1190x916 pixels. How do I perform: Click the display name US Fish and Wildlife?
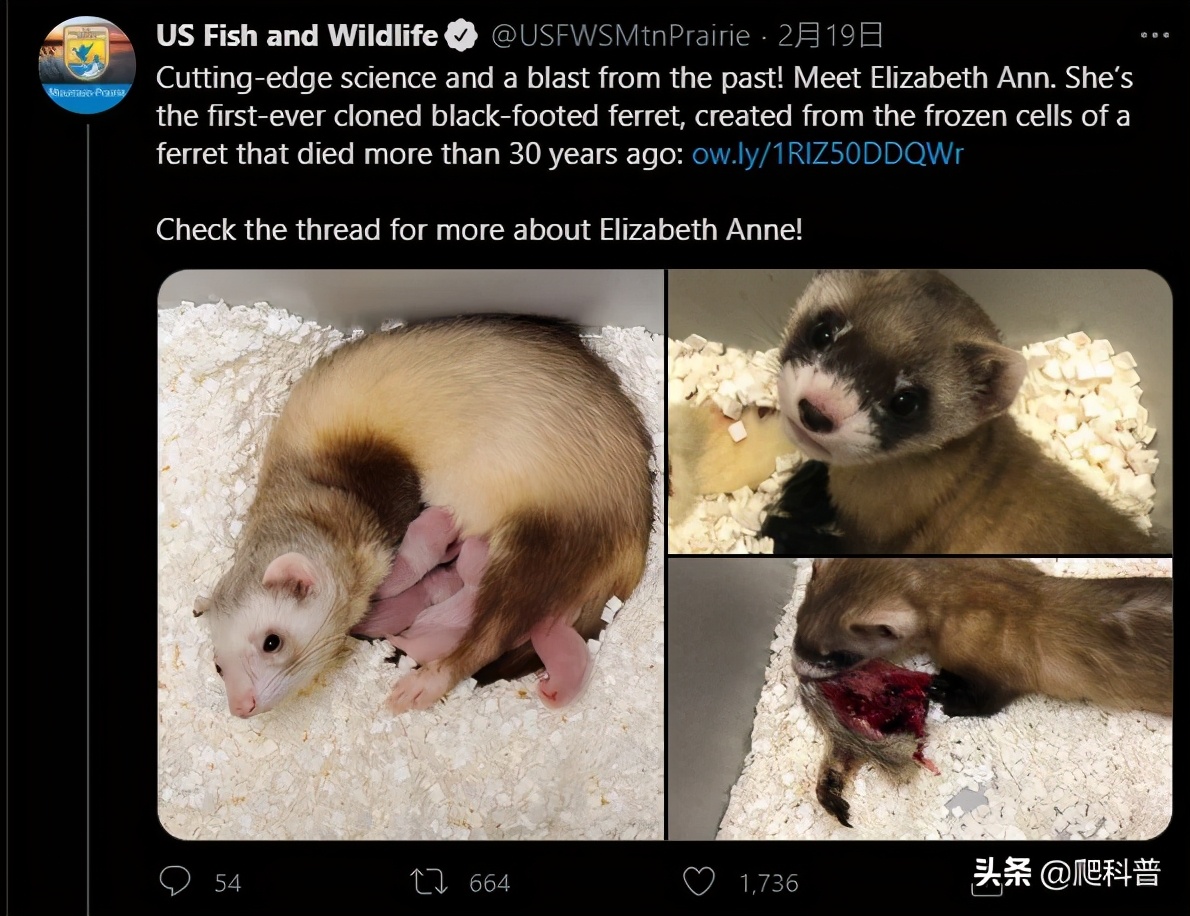pyautogui.click(x=295, y=35)
